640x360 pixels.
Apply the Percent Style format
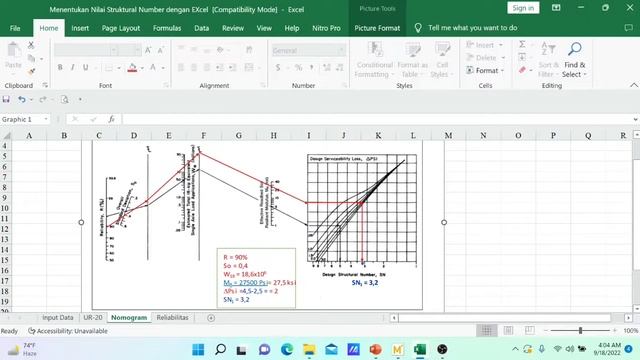(298, 67)
